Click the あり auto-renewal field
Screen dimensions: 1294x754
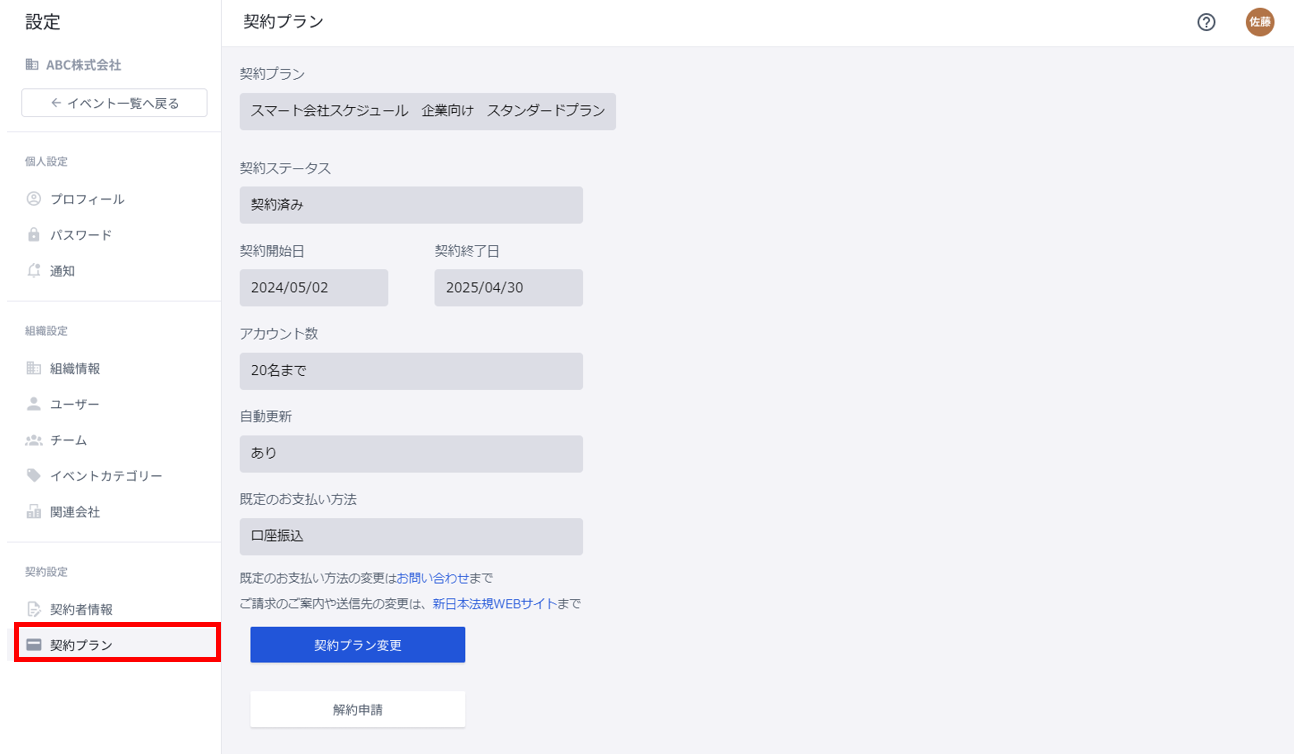click(x=411, y=454)
